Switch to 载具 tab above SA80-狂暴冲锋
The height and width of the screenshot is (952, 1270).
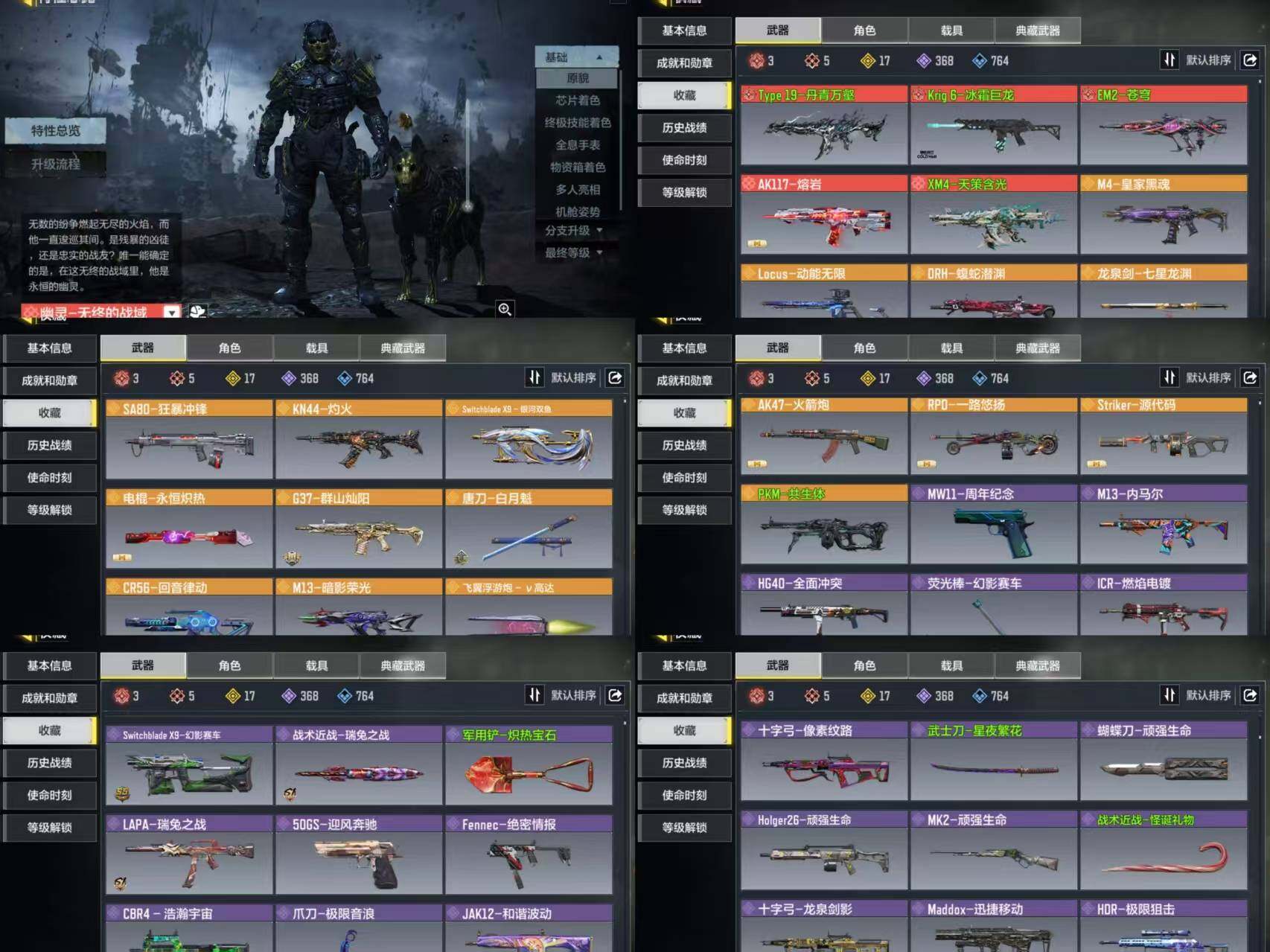pos(316,348)
